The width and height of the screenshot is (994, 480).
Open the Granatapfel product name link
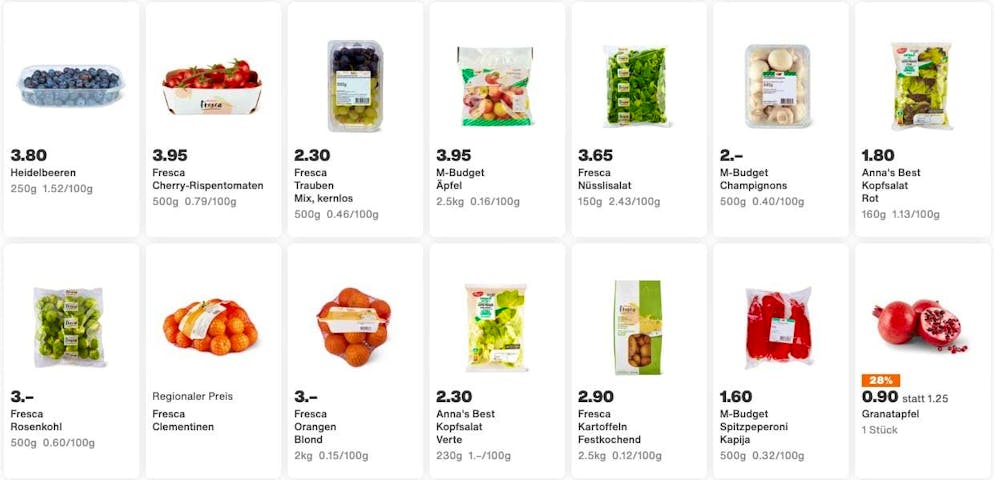(x=890, y=414)
